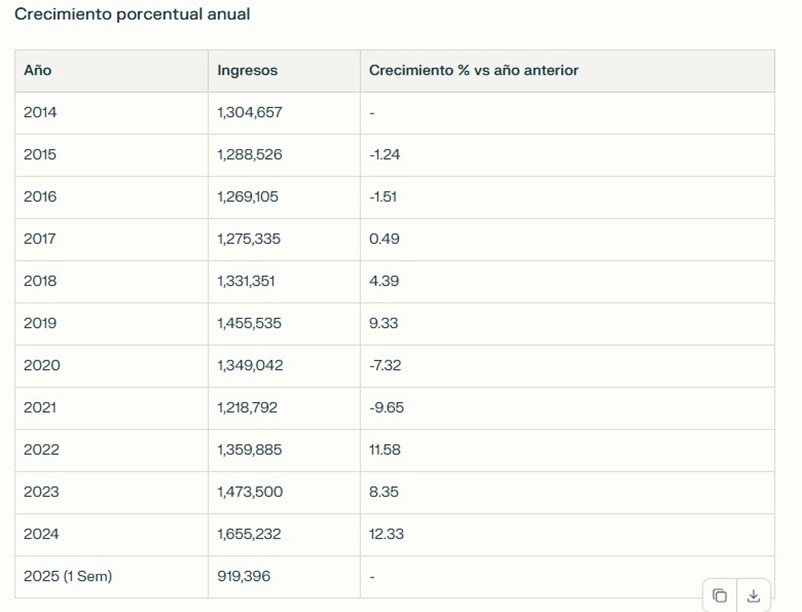
Task: Click the 'Crecimiento % vs año anterior' header
Action: 473,71
